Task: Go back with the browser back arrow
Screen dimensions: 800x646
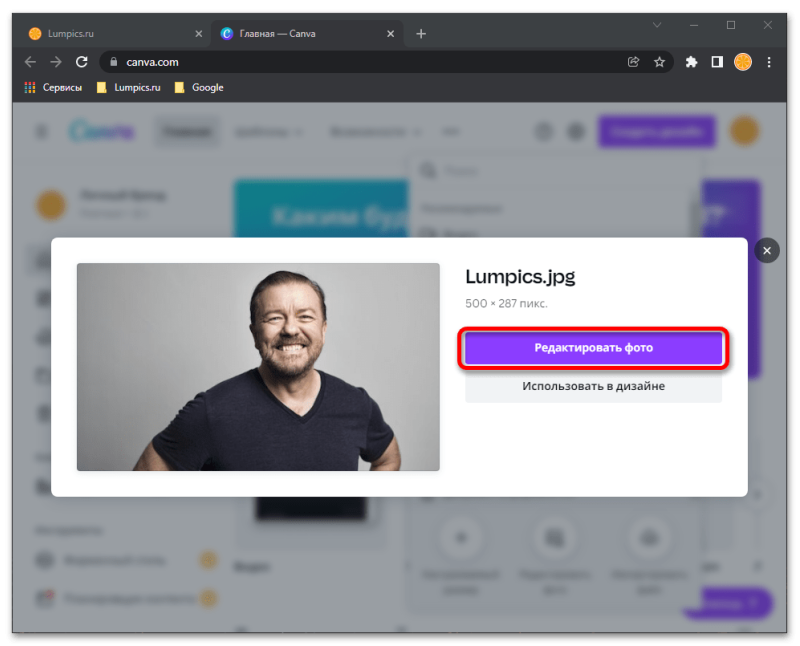Action: tap(30, 62)
